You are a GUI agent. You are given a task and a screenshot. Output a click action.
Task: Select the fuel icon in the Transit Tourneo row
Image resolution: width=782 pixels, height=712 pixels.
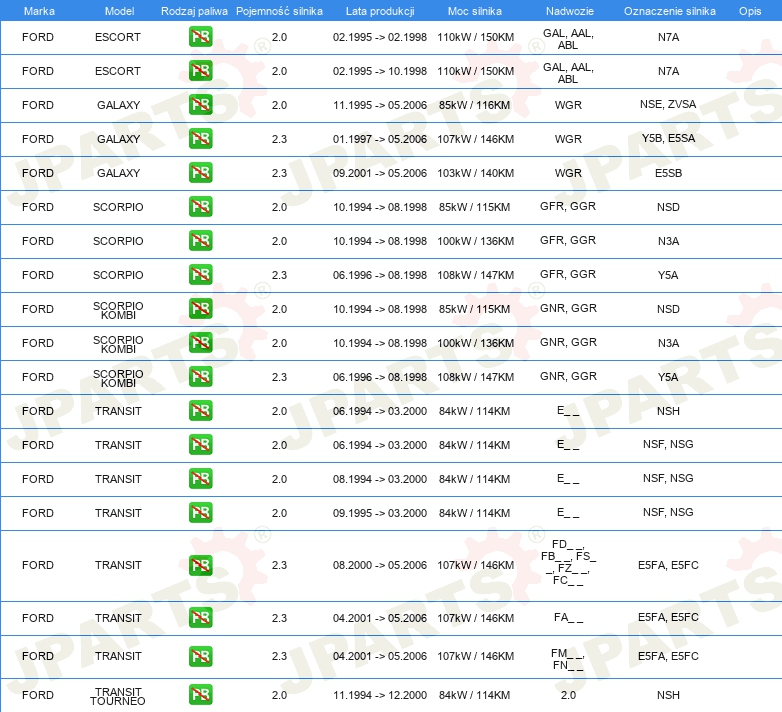click(200, 695)
